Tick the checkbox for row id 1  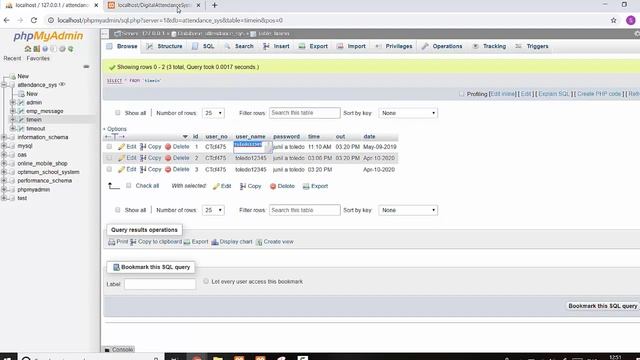coord(109,147)
